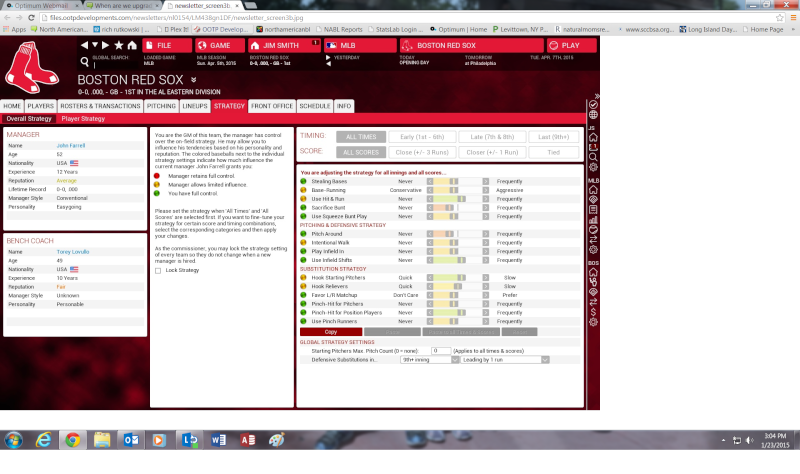Image resolution: width=800 pixels, height=474 pixels.
Task: Click the global search magnifier icon
Action: pyautogui.click(x=85, y=62)
